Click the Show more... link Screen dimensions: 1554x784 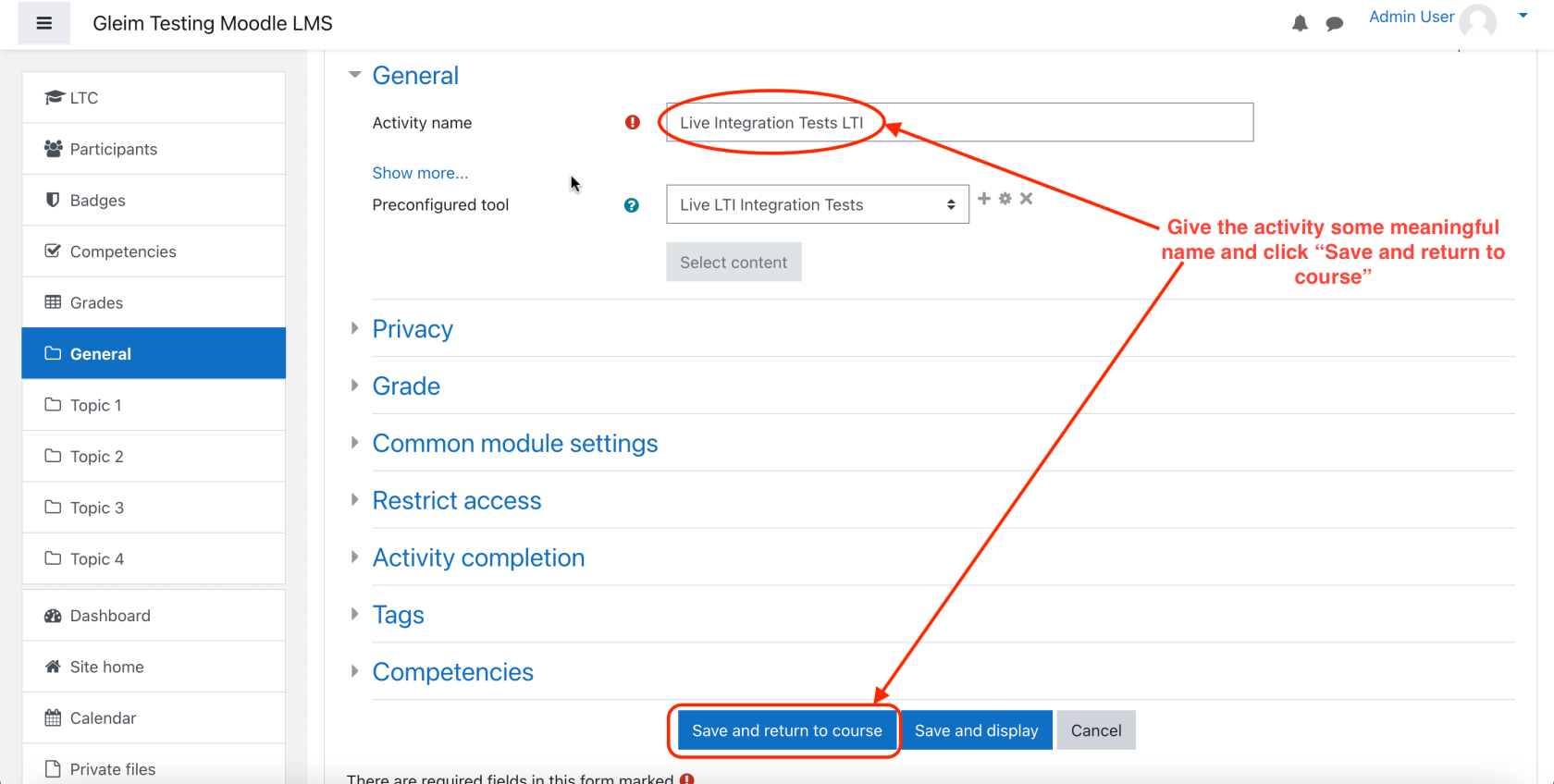click(x=420, y=173)
